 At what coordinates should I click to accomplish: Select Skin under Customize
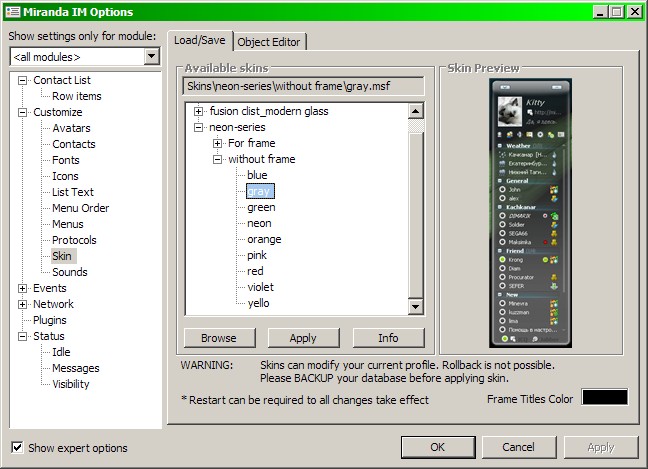62,256
